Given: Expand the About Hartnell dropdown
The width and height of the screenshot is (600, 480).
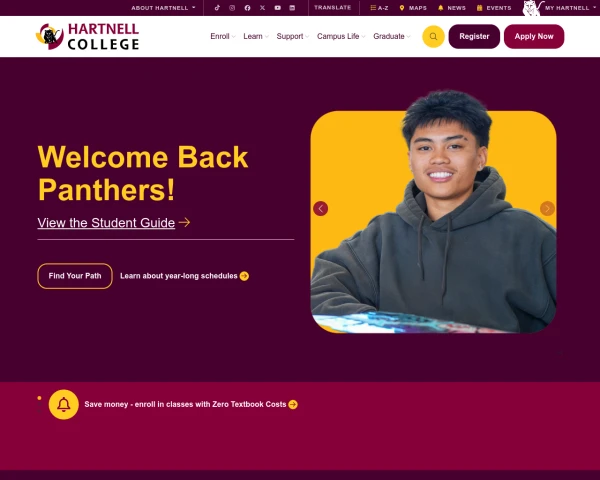Looking at the screenshot, I should tap(163, 8).
